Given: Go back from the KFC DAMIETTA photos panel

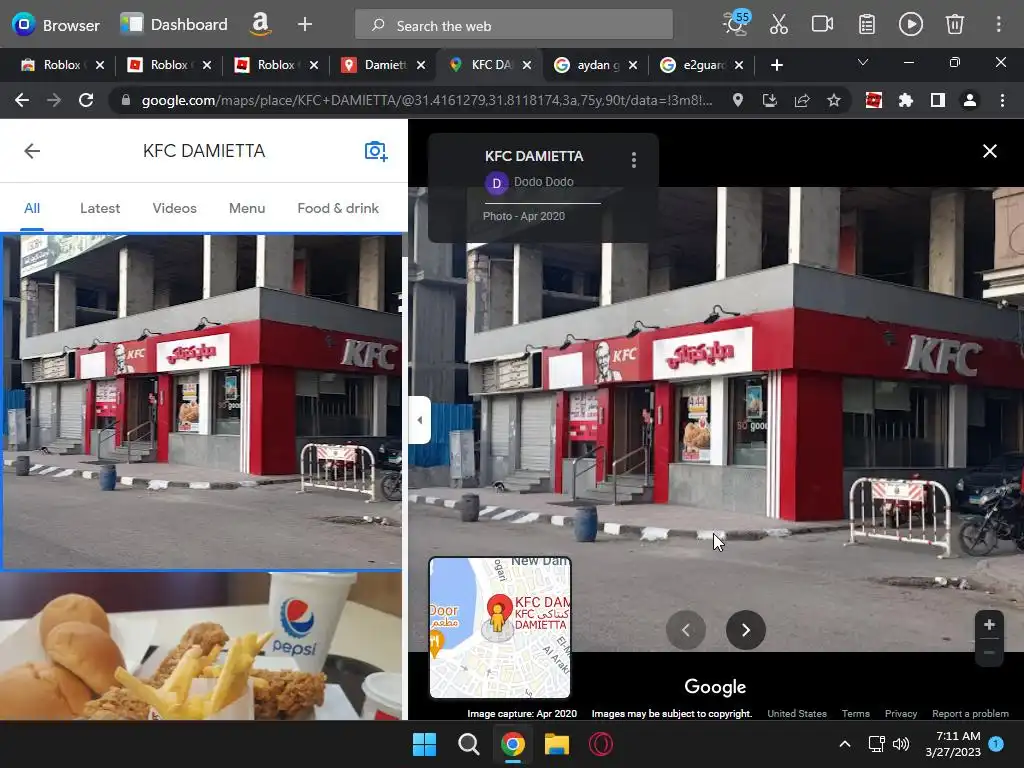Looking at the screenshot, I should coord(32,151).
